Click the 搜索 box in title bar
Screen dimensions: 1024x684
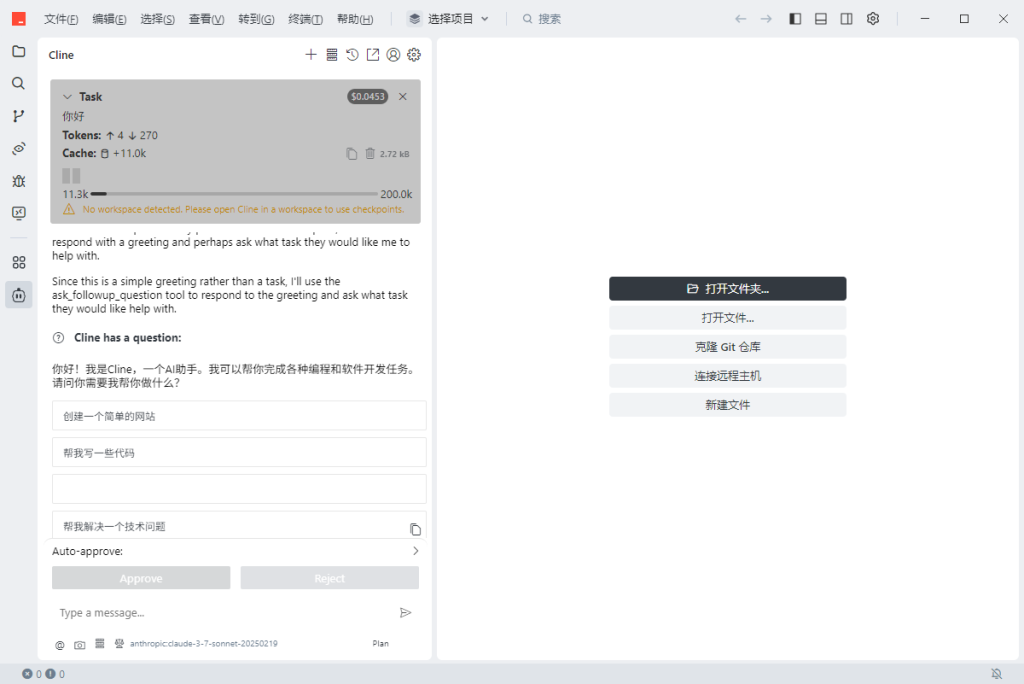point(541,19)
